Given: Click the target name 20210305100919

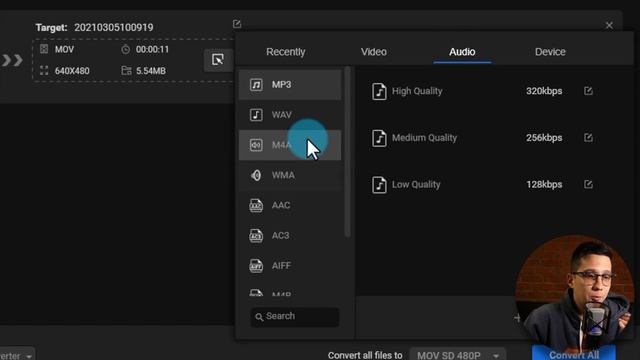Looking at the screenshot, I should tap(113, 27).
